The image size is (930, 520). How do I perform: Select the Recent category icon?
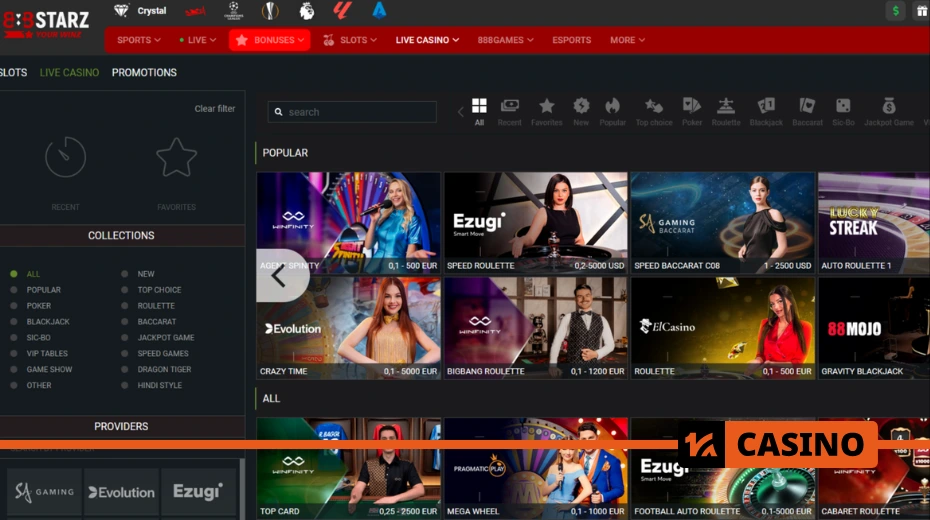509,111
